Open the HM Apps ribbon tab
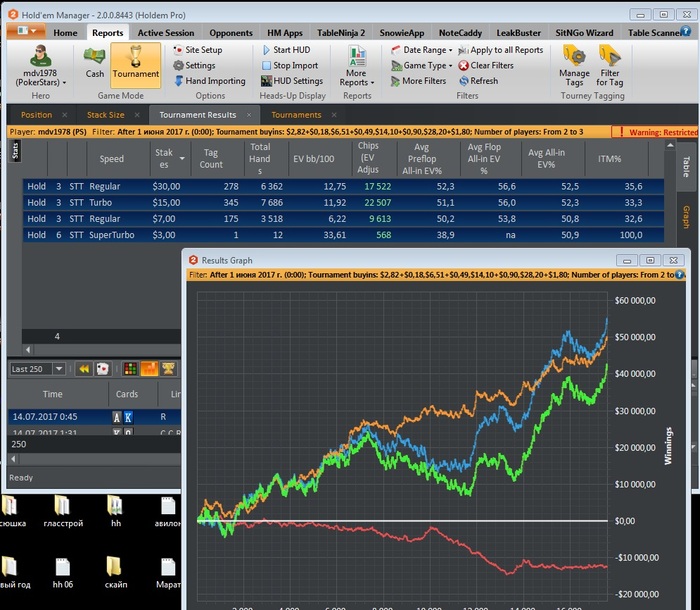Image resolution: width=700 pixels, height=610 pixels. tap(285, 33)
